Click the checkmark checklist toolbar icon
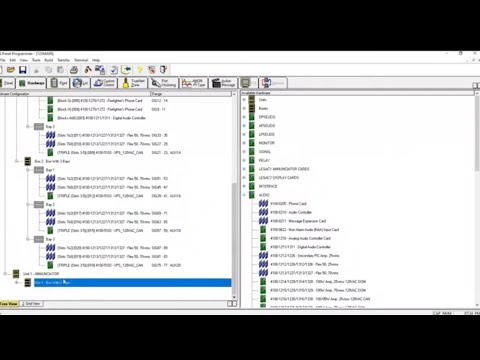The width and height of the screenshot is (480, 360). click(114, 70)
